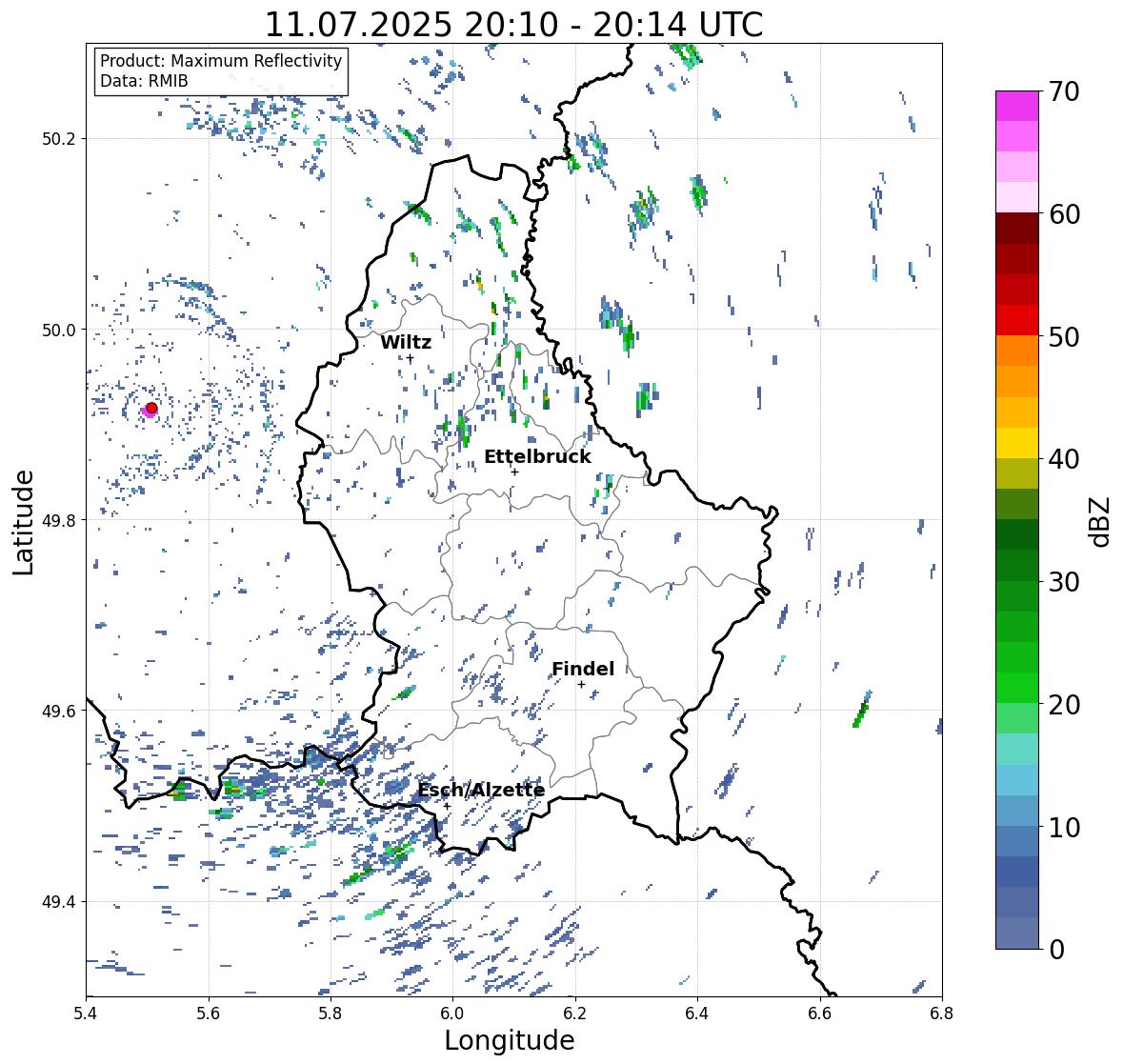Click the 'Product: Maximum Reflectivity' legend text
This screenshot has height=1064, width=1123.
point(221,61)
